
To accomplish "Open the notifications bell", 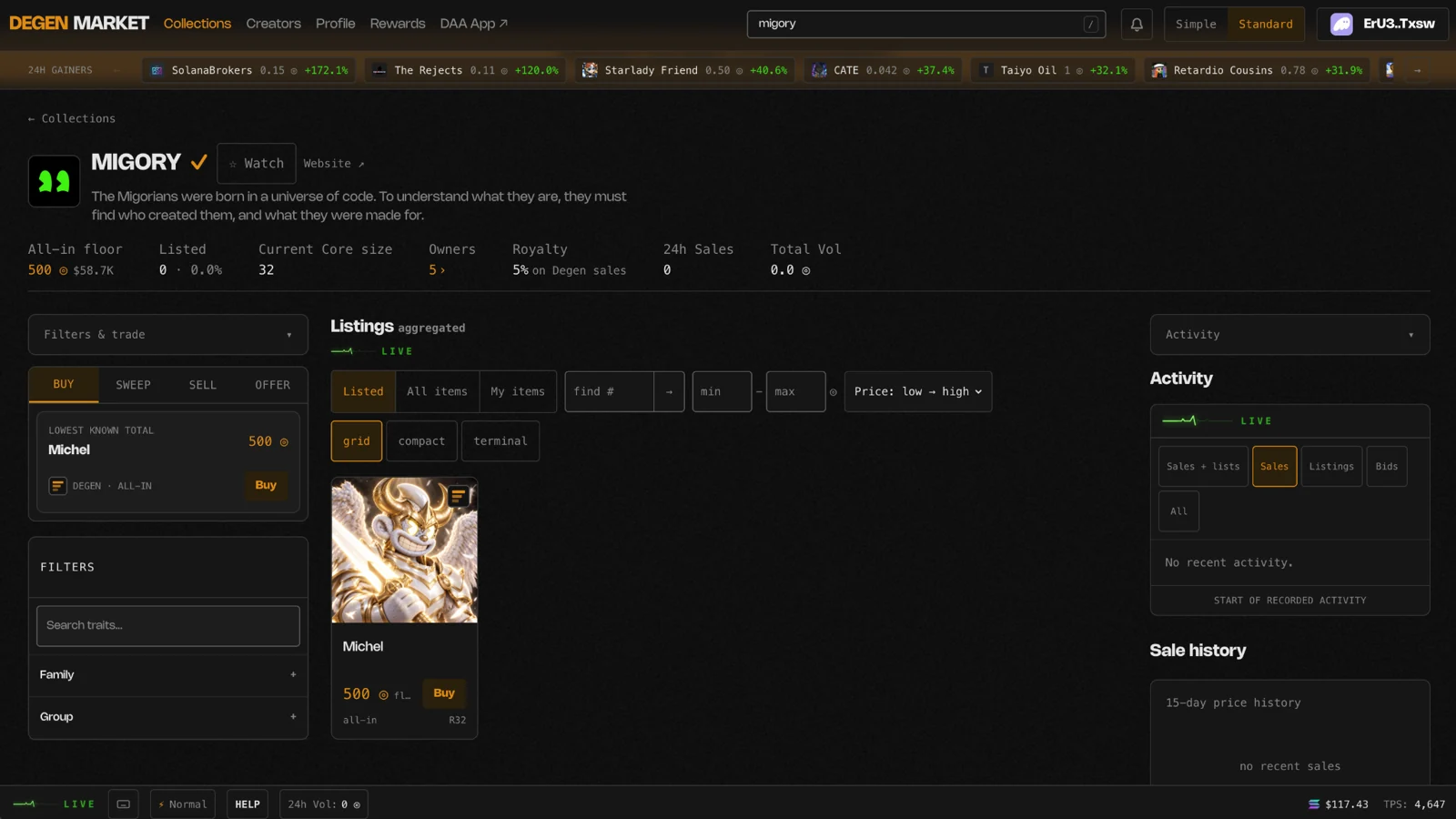I will tap(1137, 25).
